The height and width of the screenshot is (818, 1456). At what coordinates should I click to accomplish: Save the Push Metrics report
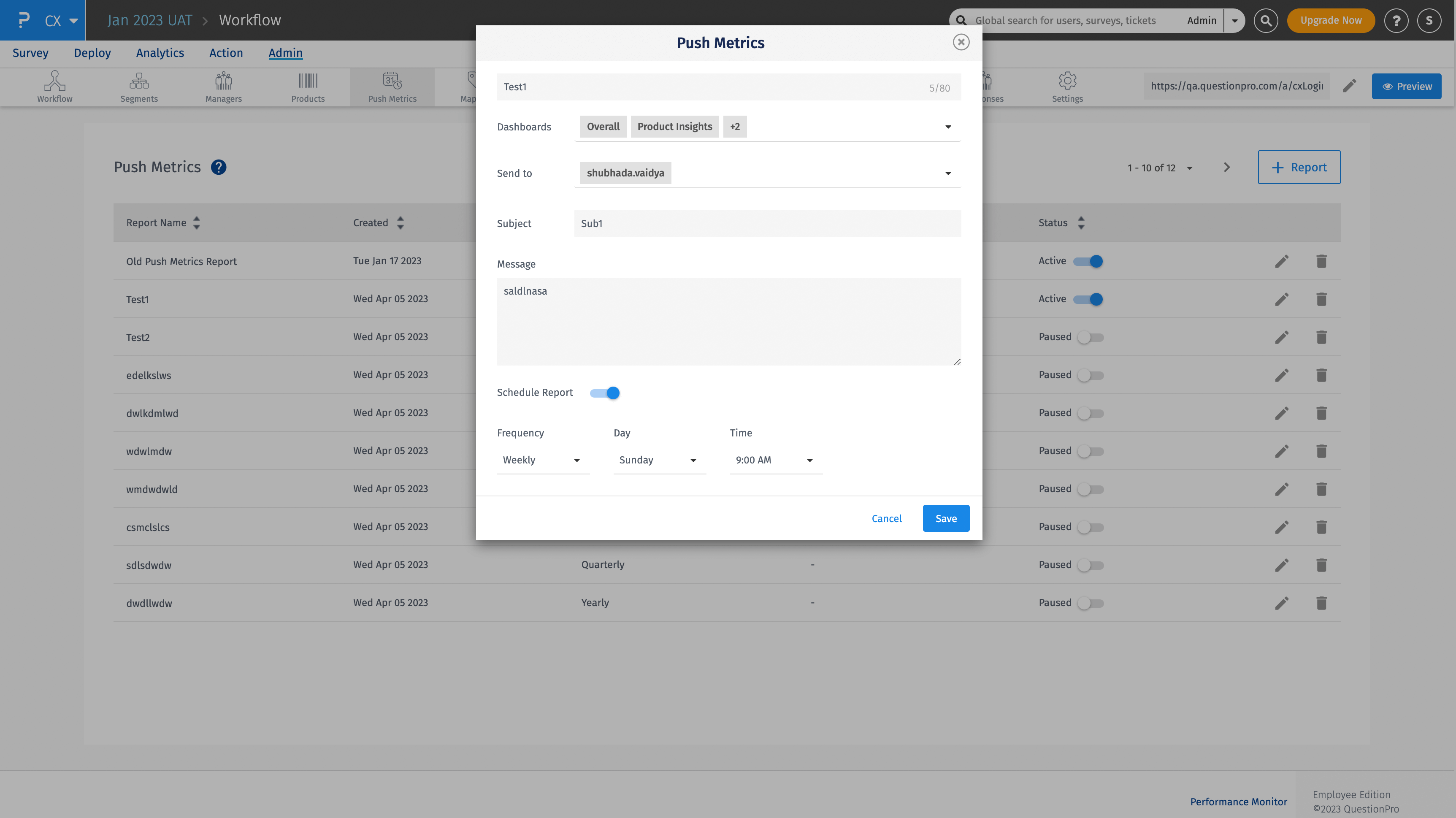[946, 518]
